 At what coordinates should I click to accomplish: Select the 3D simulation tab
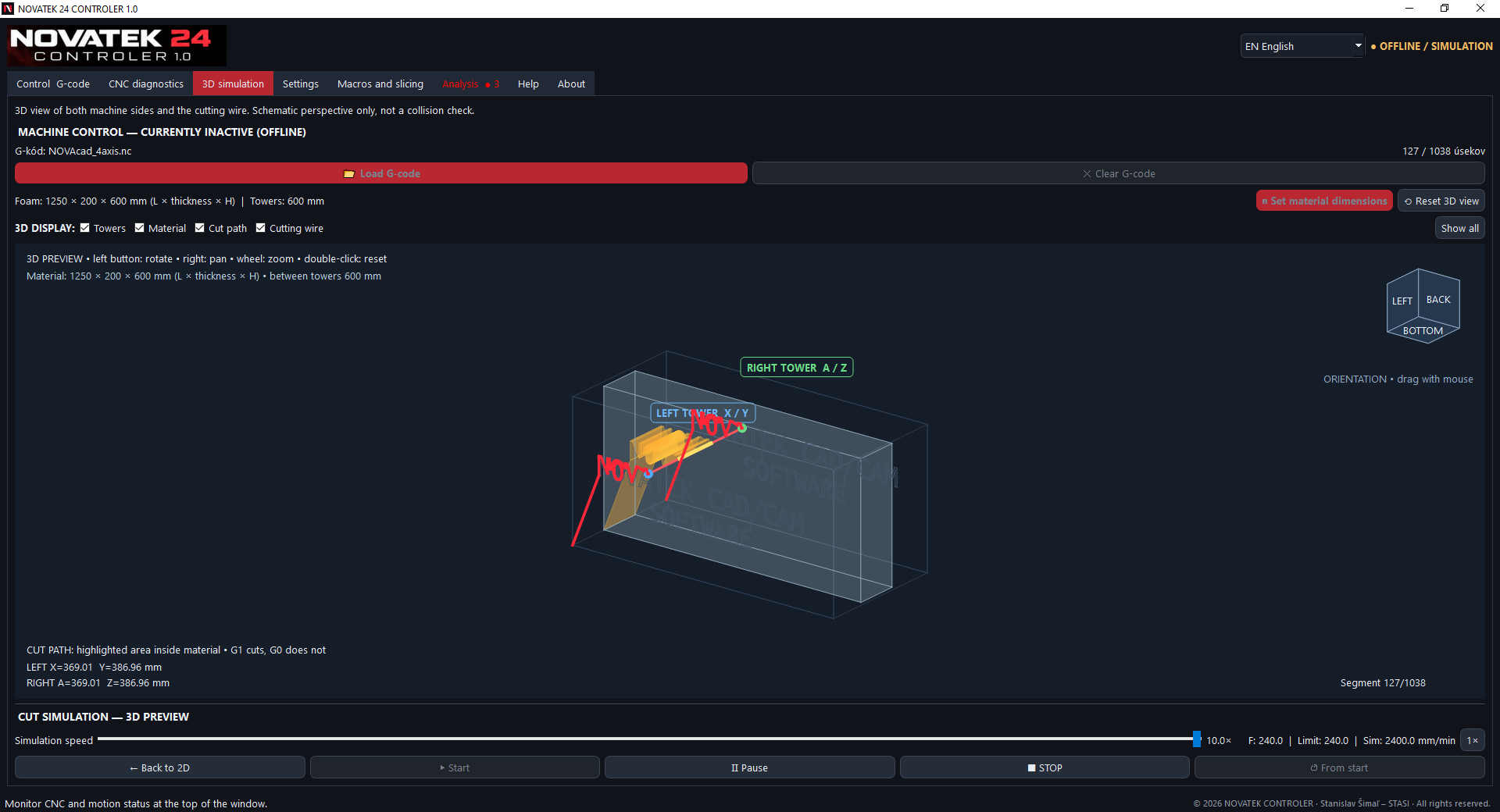233,84
